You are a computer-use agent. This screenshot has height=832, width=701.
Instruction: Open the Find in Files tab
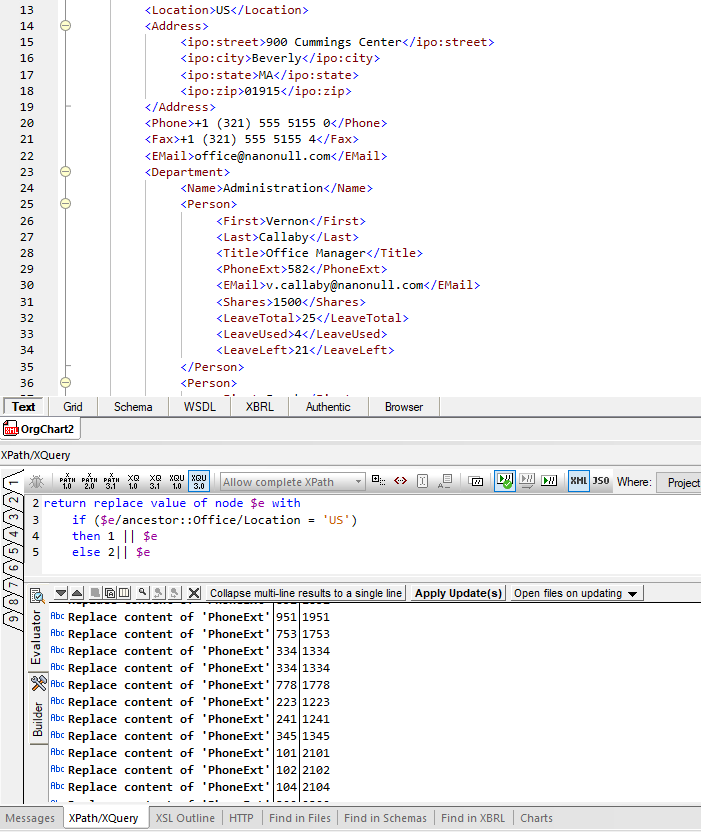tap(299, 818)
